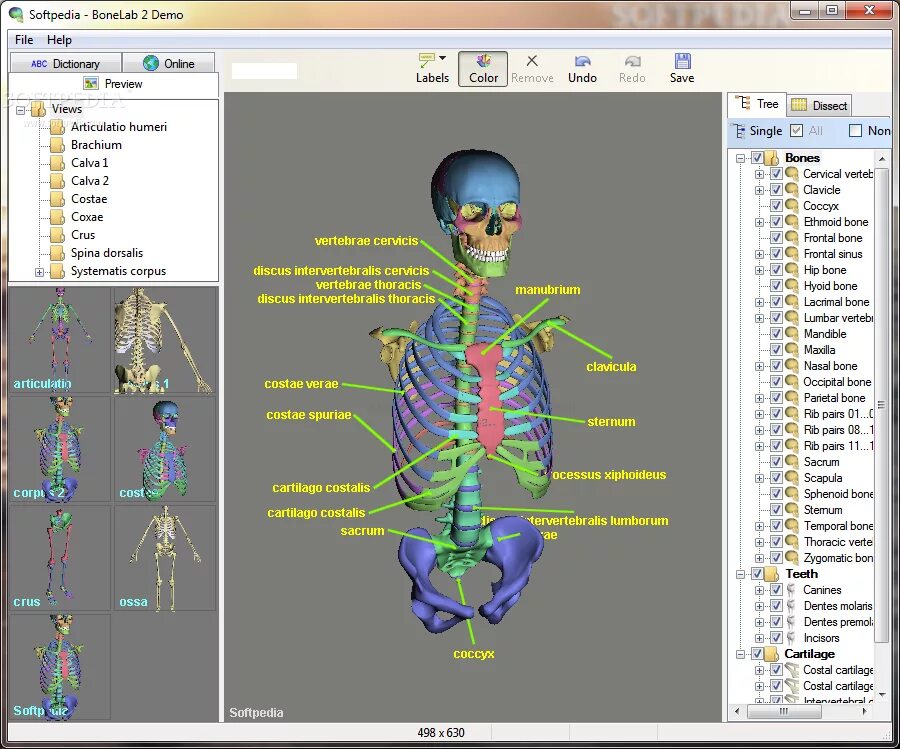The image size is (900, 749).
Task: Uncheck the Clavicle checkbox
Action: pyautogui.click(x=776, y=189)
